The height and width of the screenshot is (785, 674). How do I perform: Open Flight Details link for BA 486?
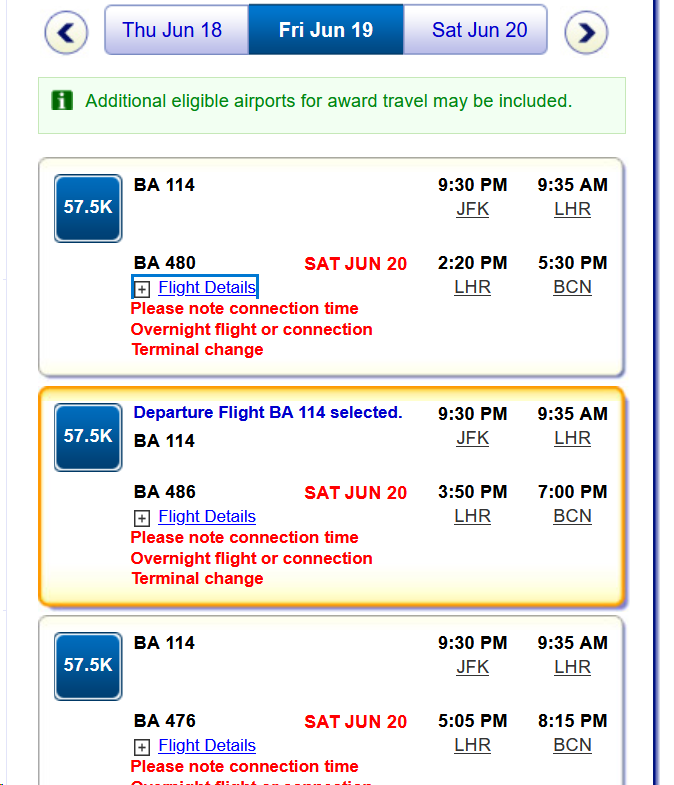207,517
